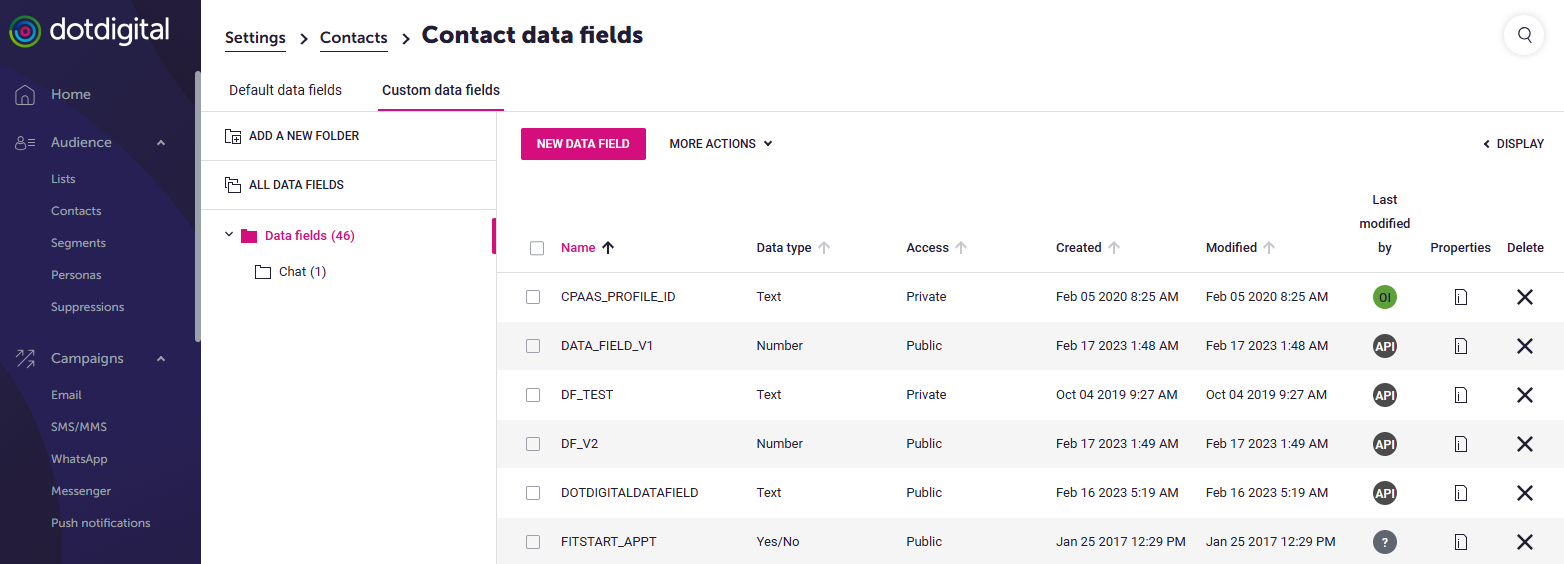Open properties icon for CPAAS_PROFILE_ID
The height and width of the screenshot is (564, 1564).
(1460, 297)
